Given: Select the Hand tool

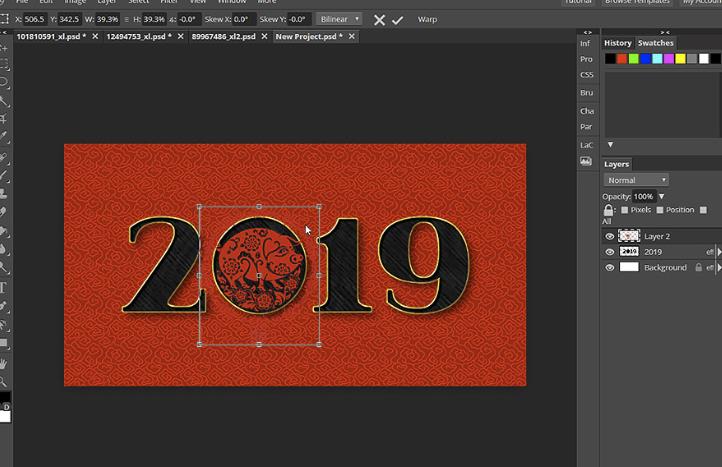Looking at the screenshot, I should 4,363.
